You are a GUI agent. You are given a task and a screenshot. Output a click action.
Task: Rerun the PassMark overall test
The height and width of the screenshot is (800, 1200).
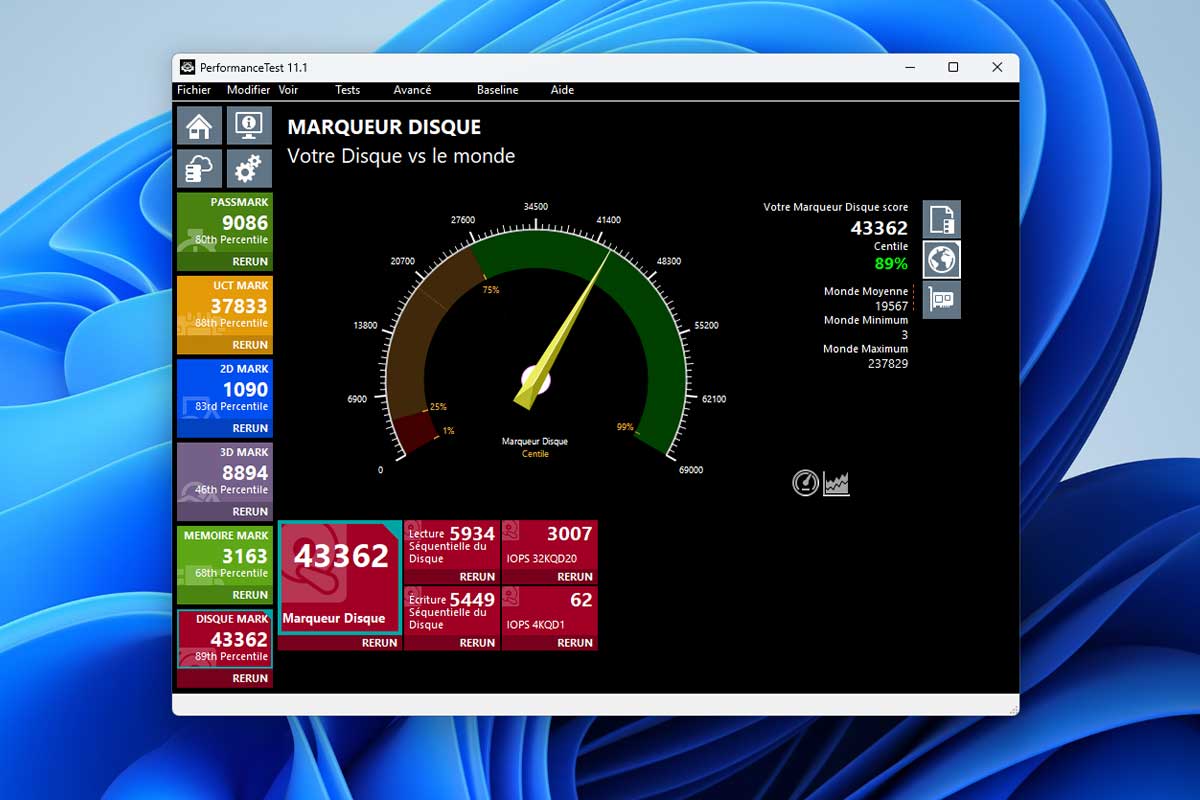tap(250, 262)
